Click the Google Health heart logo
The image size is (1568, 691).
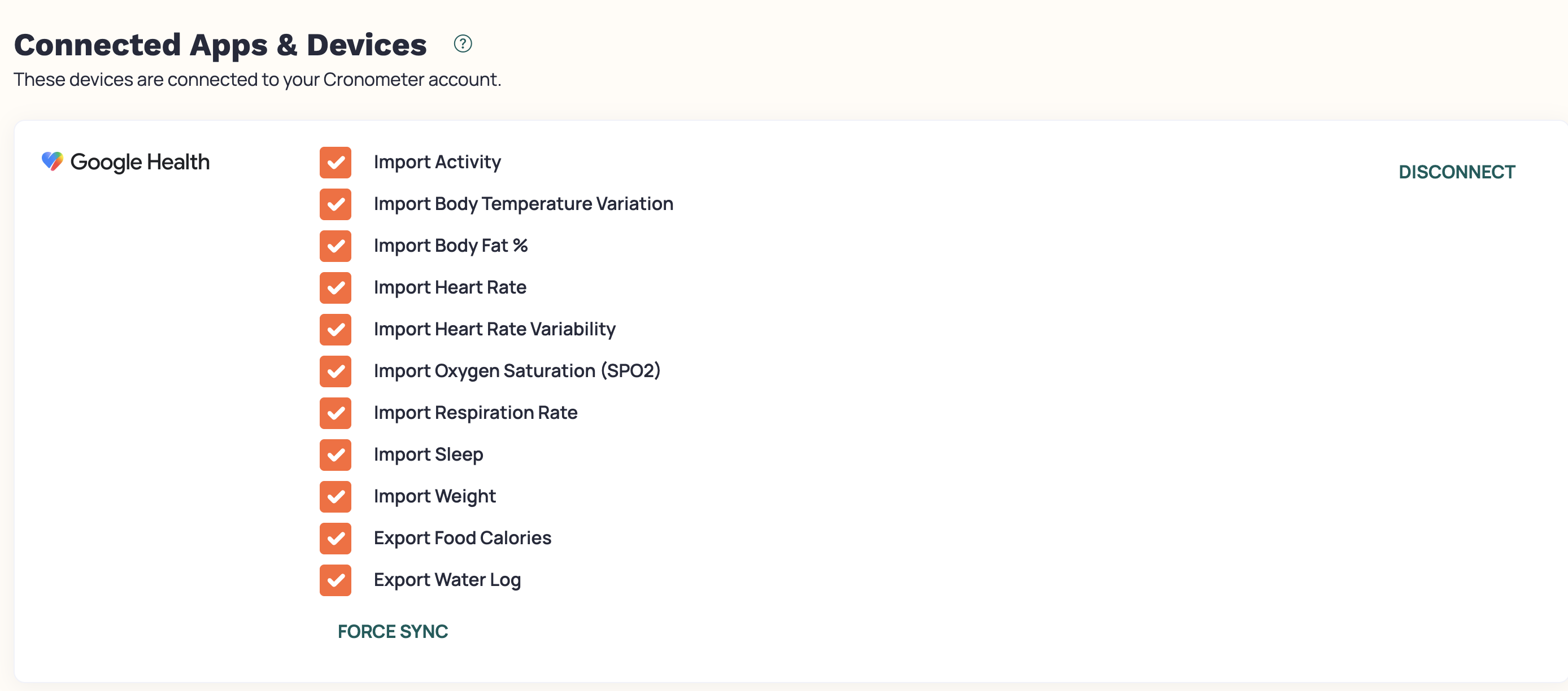53,161
